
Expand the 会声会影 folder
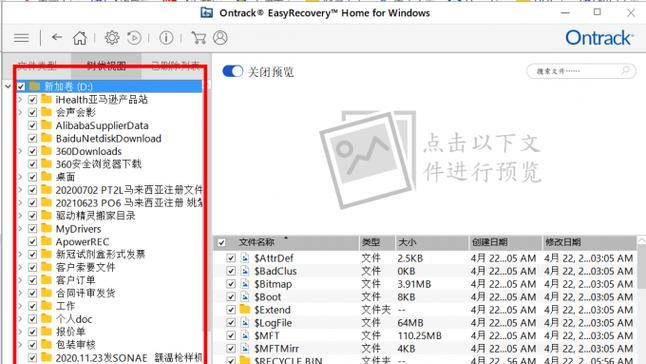pos(20,112)
